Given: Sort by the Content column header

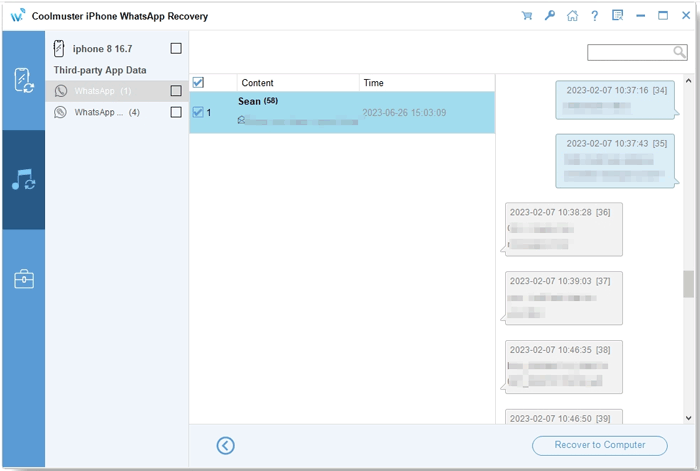Looking at the screenshot, I should click(298, 83).
